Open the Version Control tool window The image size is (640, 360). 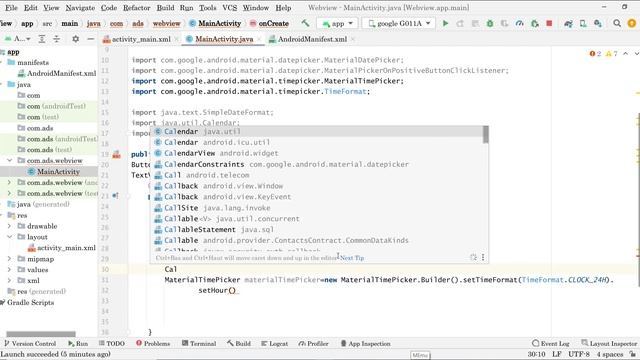pos(30,343)
